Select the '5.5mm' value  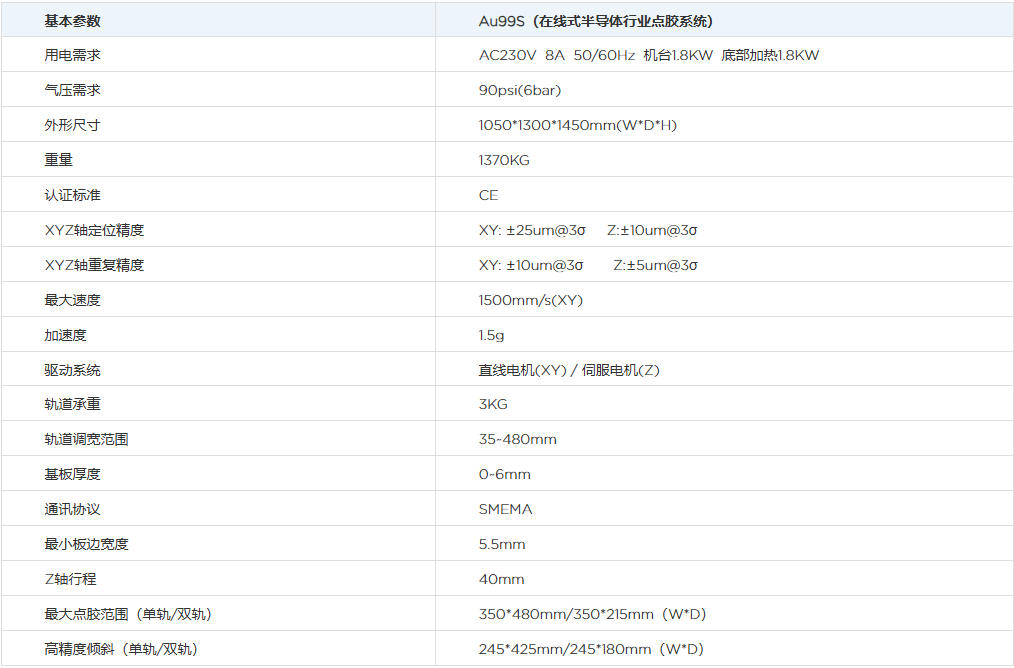(x=502, y=544)
